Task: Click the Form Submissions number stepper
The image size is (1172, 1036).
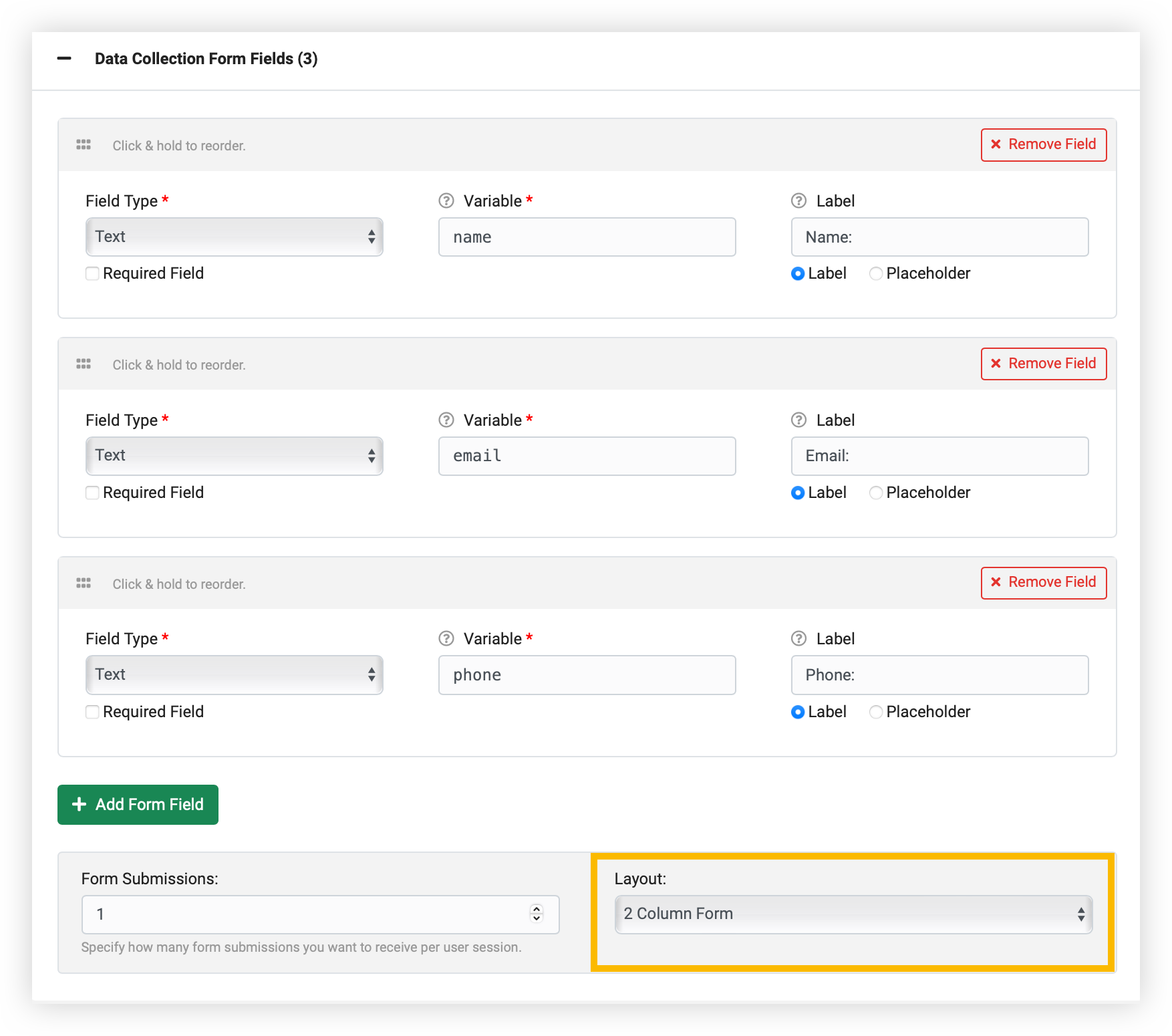Action: (x=537, y=914)
